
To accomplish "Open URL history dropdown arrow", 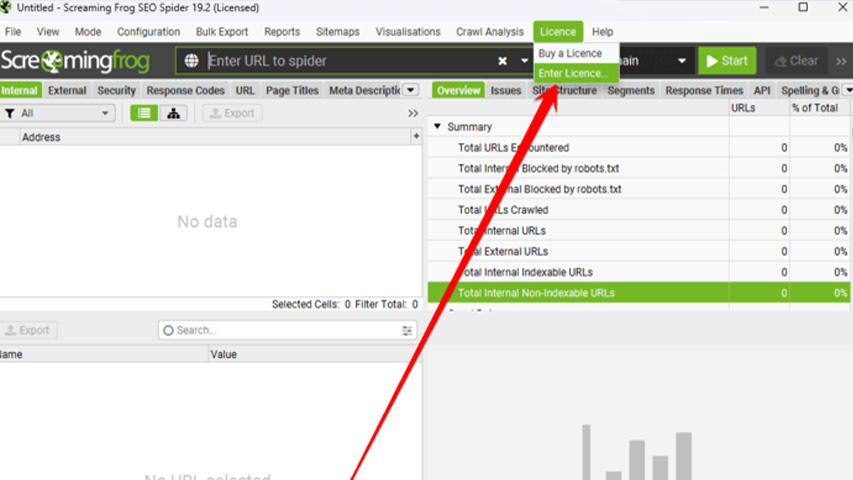I will (x=525, y=61).
